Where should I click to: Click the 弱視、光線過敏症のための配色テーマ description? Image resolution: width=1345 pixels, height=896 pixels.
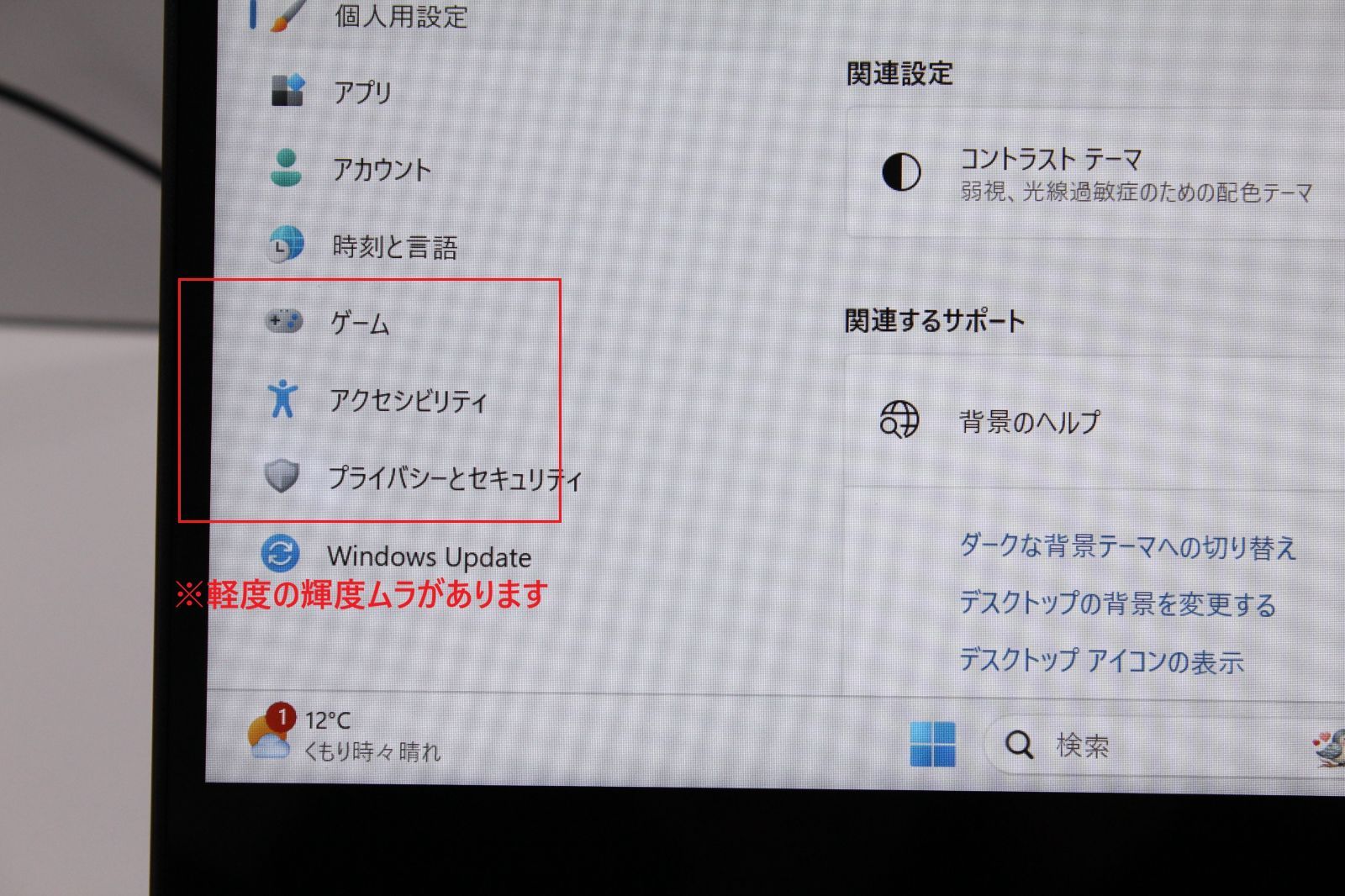coord(1137,192)
